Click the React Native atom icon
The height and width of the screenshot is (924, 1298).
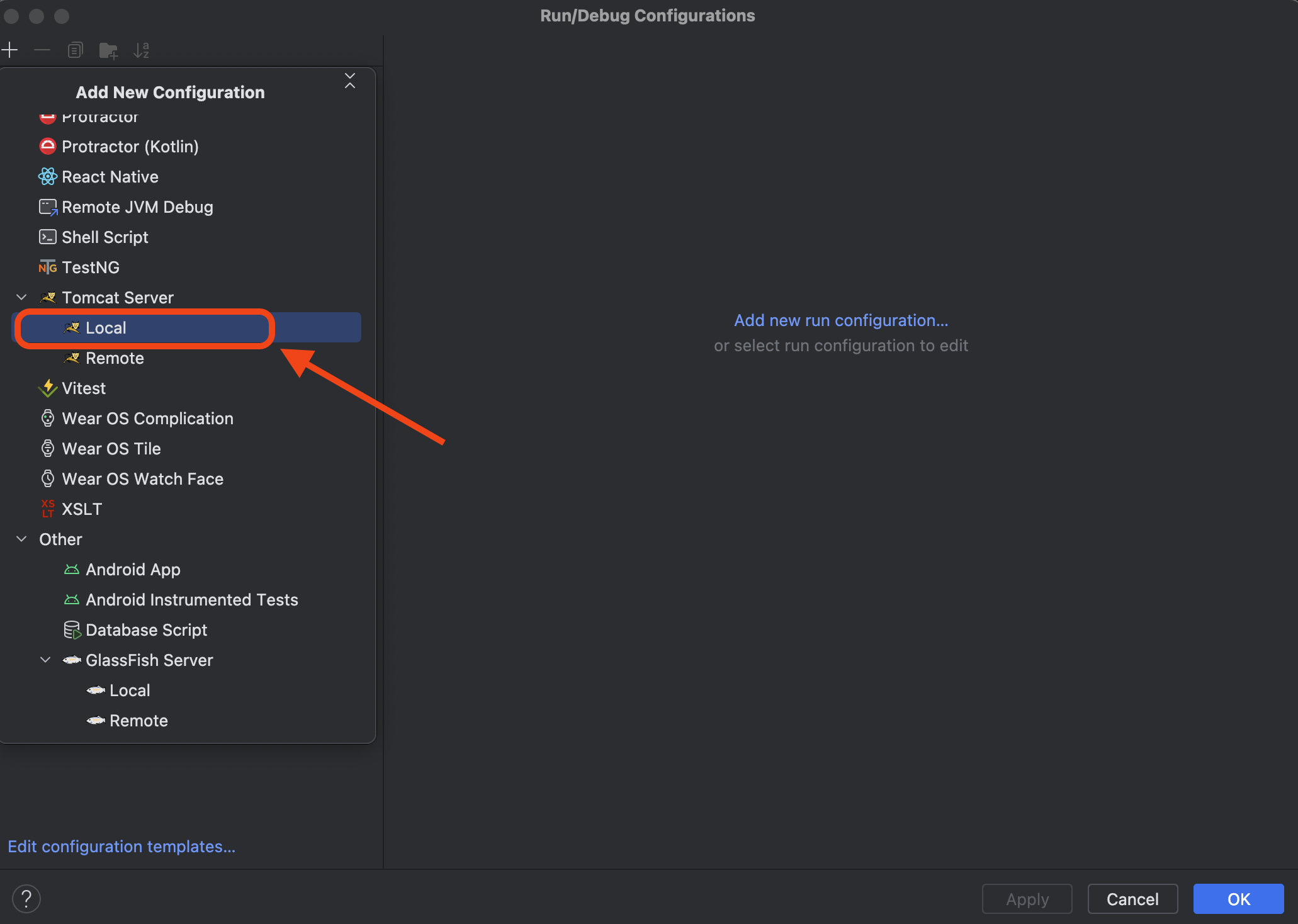48,177
